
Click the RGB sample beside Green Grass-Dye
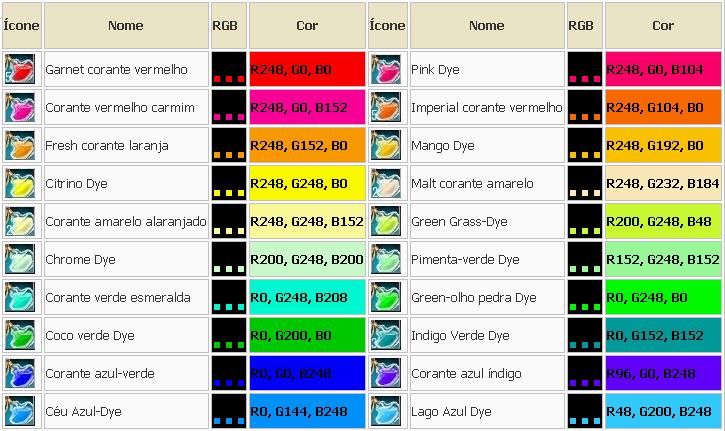(585, 221)
